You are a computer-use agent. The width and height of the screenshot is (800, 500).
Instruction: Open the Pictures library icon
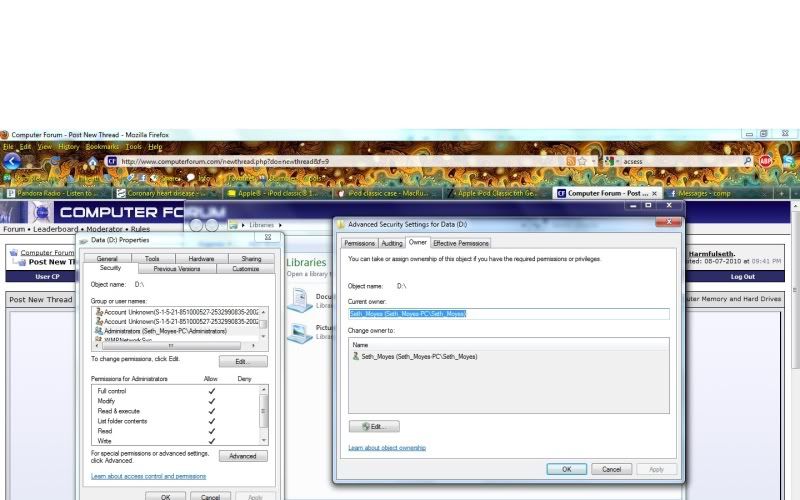300,331
